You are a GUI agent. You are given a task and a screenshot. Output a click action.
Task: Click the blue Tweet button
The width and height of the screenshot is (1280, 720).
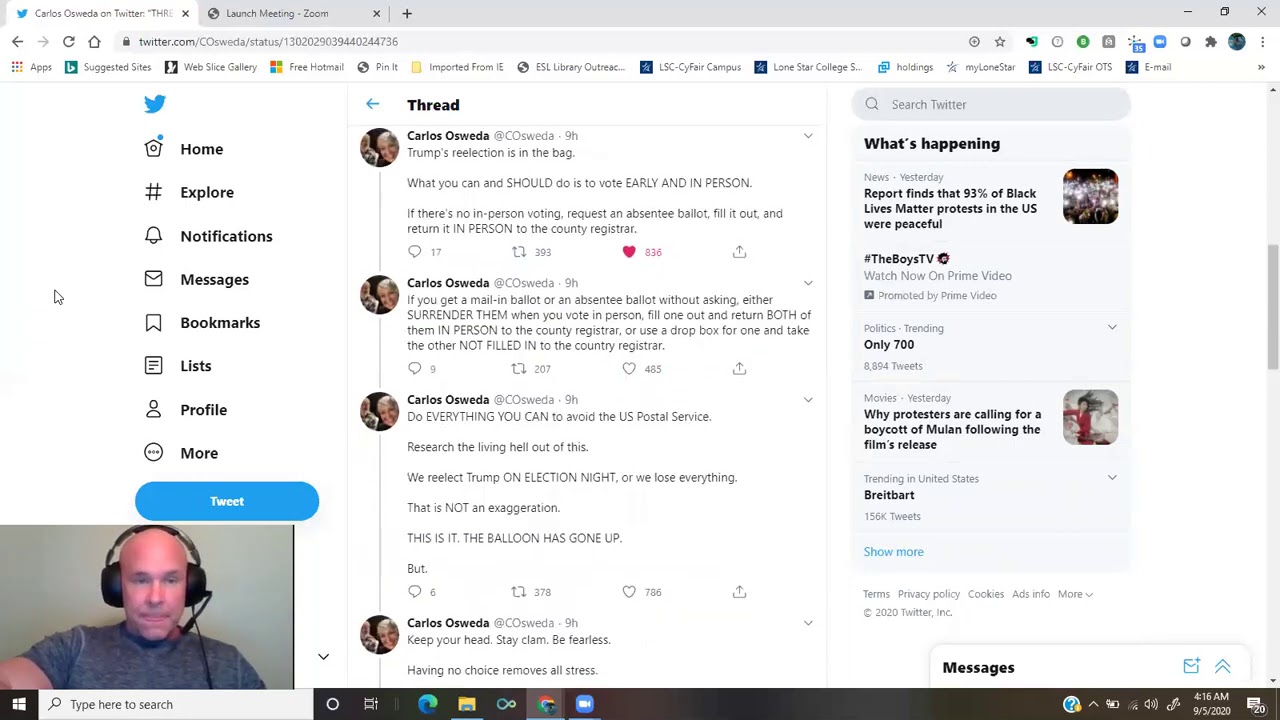click(x=227, y=501)
